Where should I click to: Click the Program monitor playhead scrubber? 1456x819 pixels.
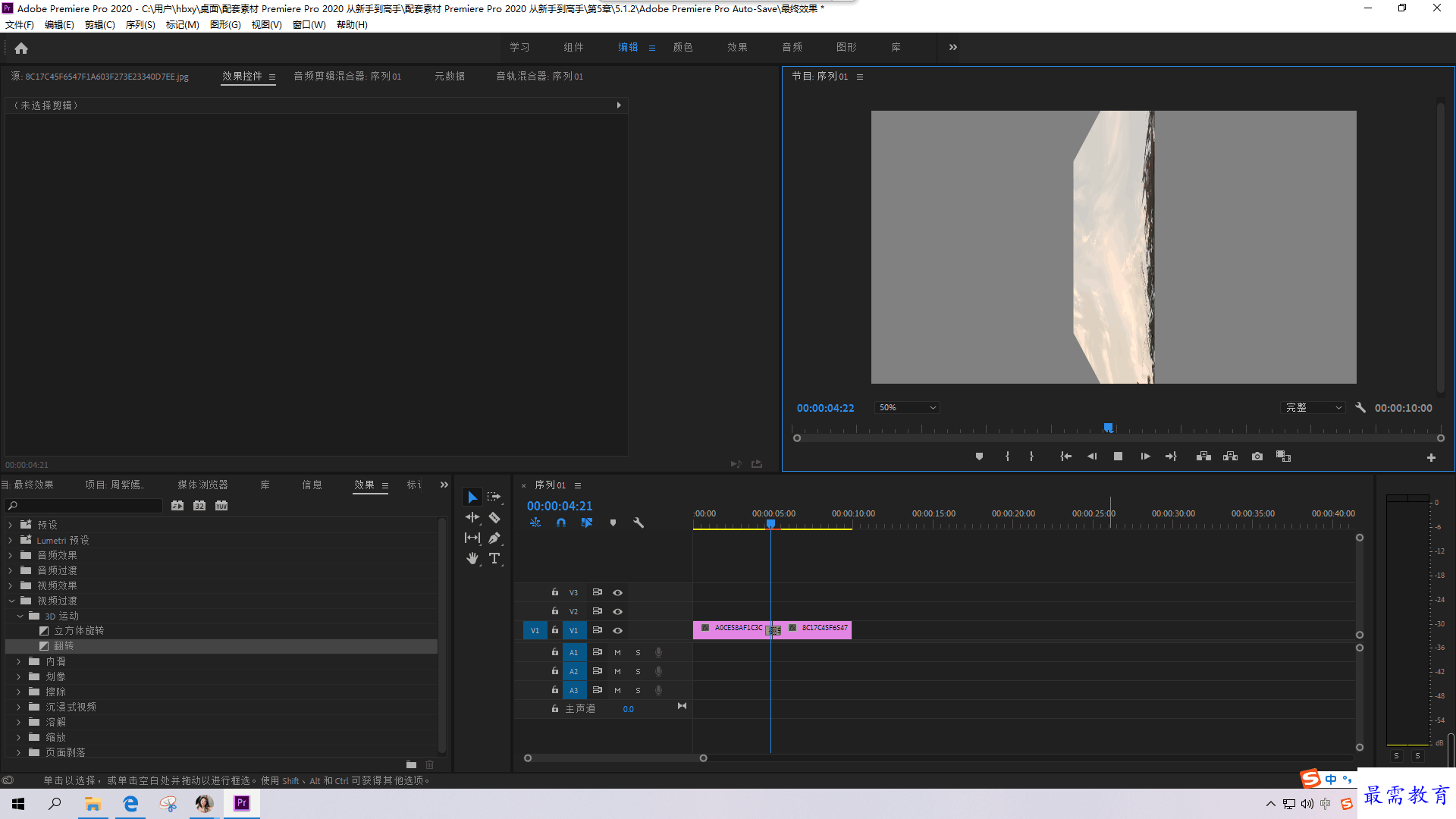coord(1108,428)
